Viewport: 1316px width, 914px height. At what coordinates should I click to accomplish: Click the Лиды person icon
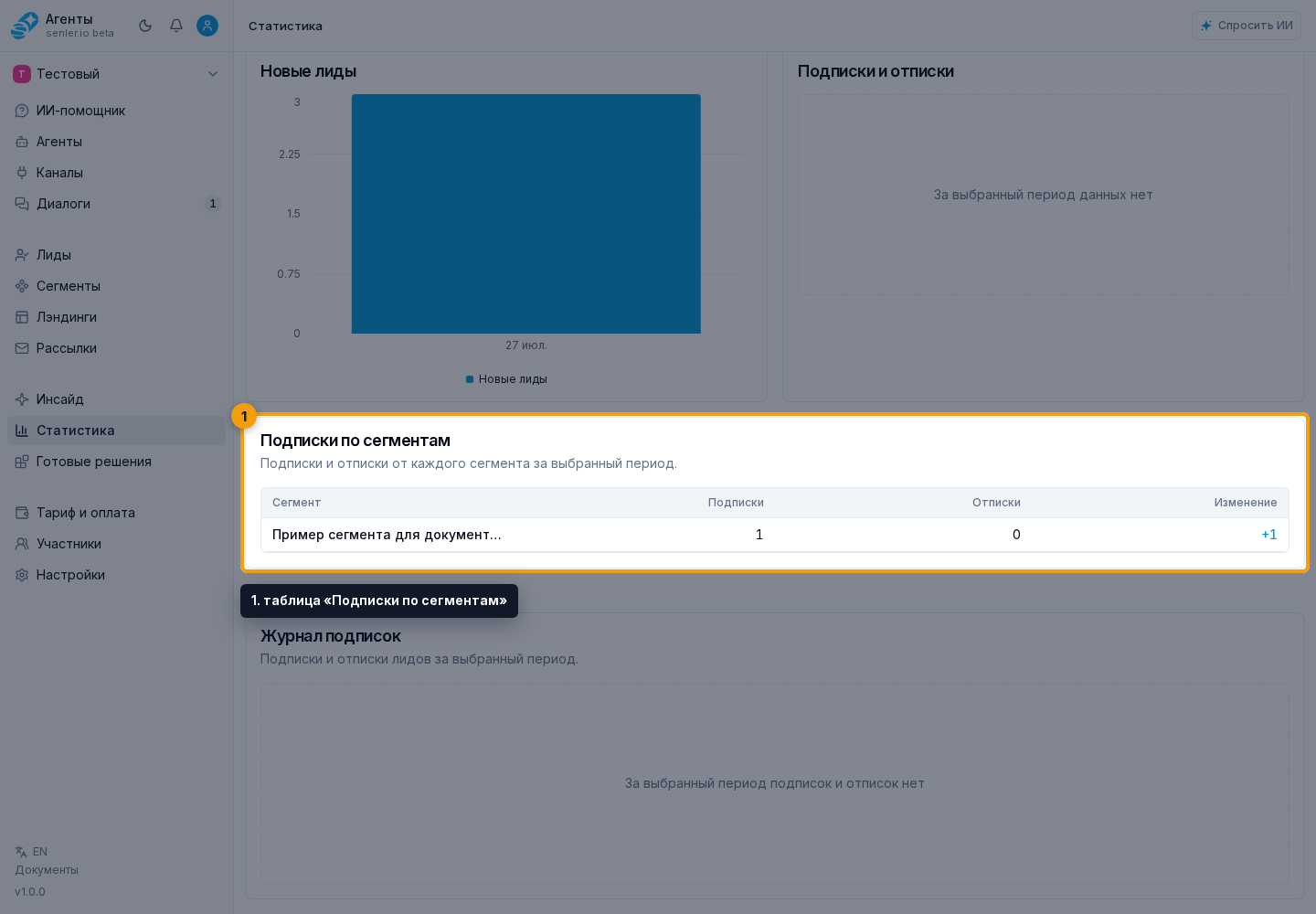[22, 255]
